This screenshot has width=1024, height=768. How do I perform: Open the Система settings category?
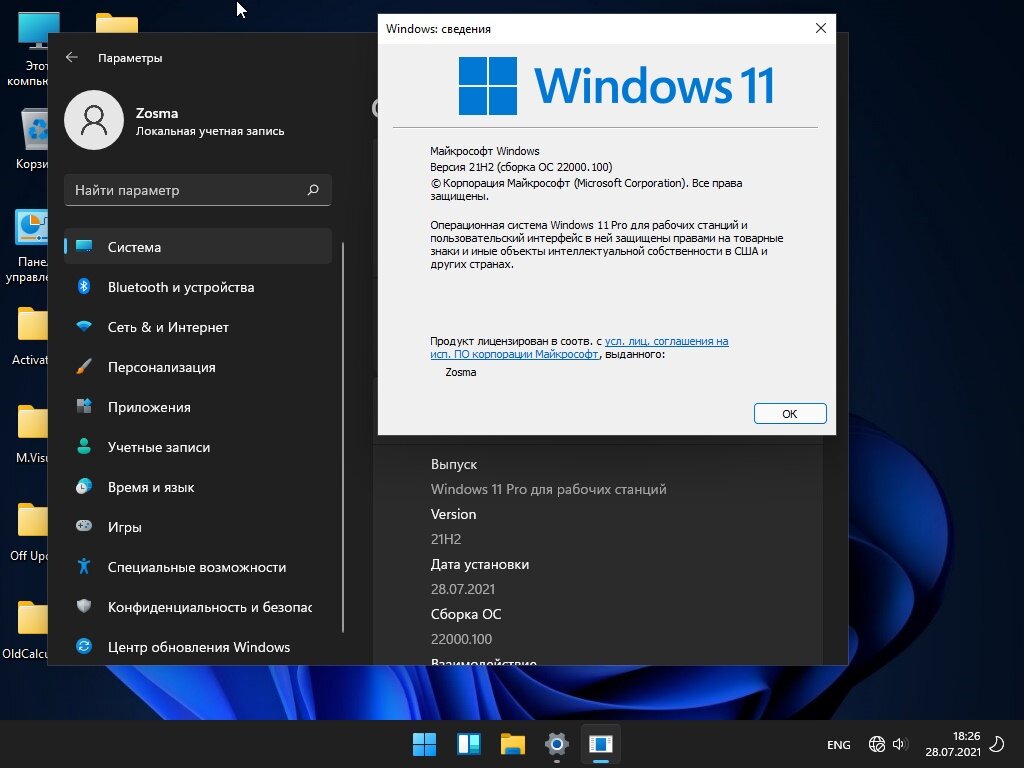point(198,247)
